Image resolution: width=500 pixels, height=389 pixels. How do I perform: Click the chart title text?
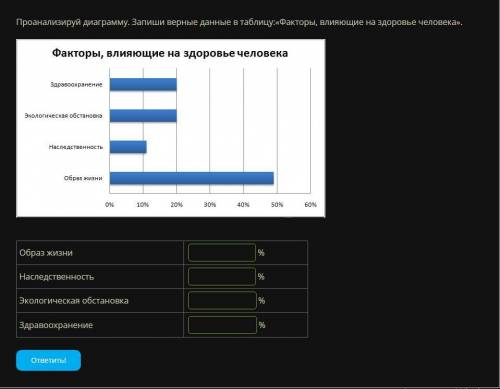click(170, 53)
